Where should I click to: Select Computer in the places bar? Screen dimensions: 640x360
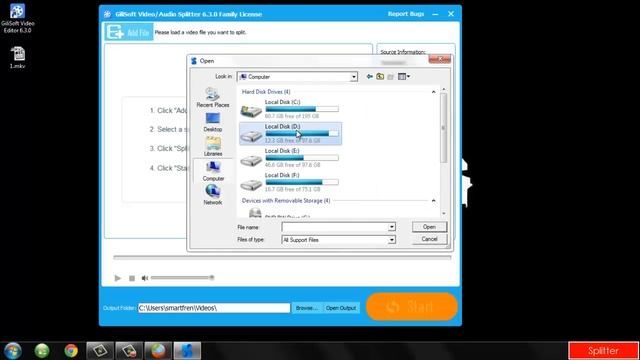[213, 171]
